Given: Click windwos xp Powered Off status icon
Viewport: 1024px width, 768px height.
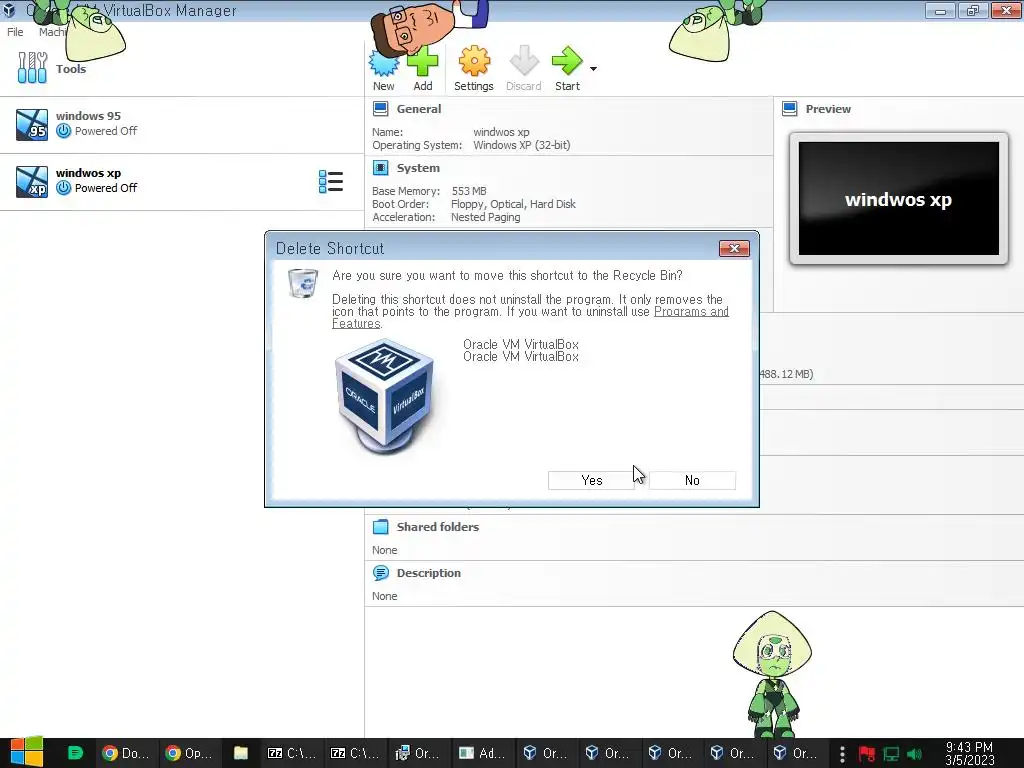Looking at the screenshot, I should coord(63,188).
